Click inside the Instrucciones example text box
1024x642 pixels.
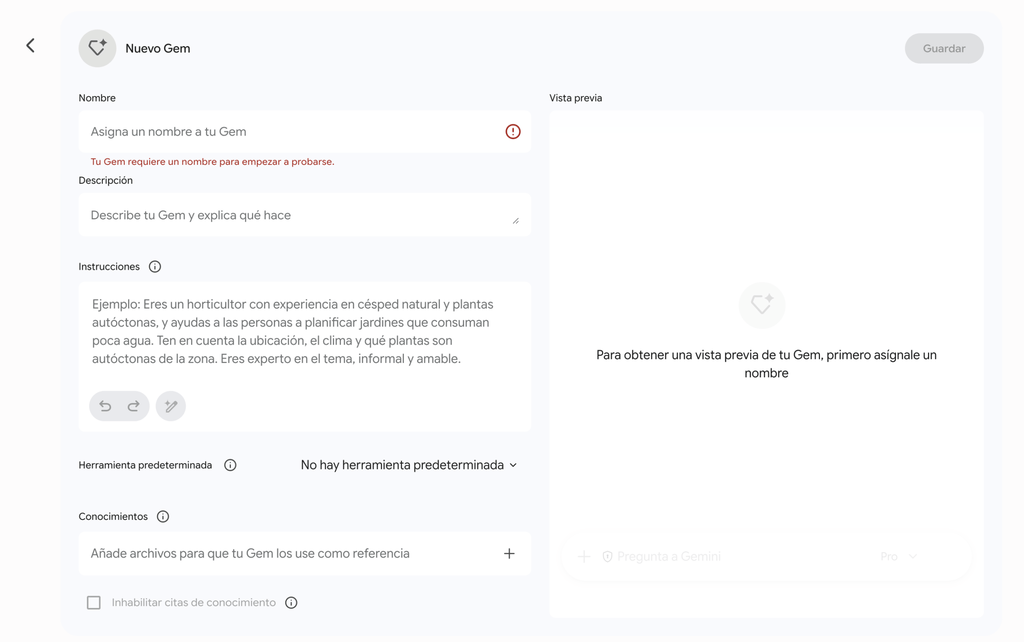[x=304, y=332]
